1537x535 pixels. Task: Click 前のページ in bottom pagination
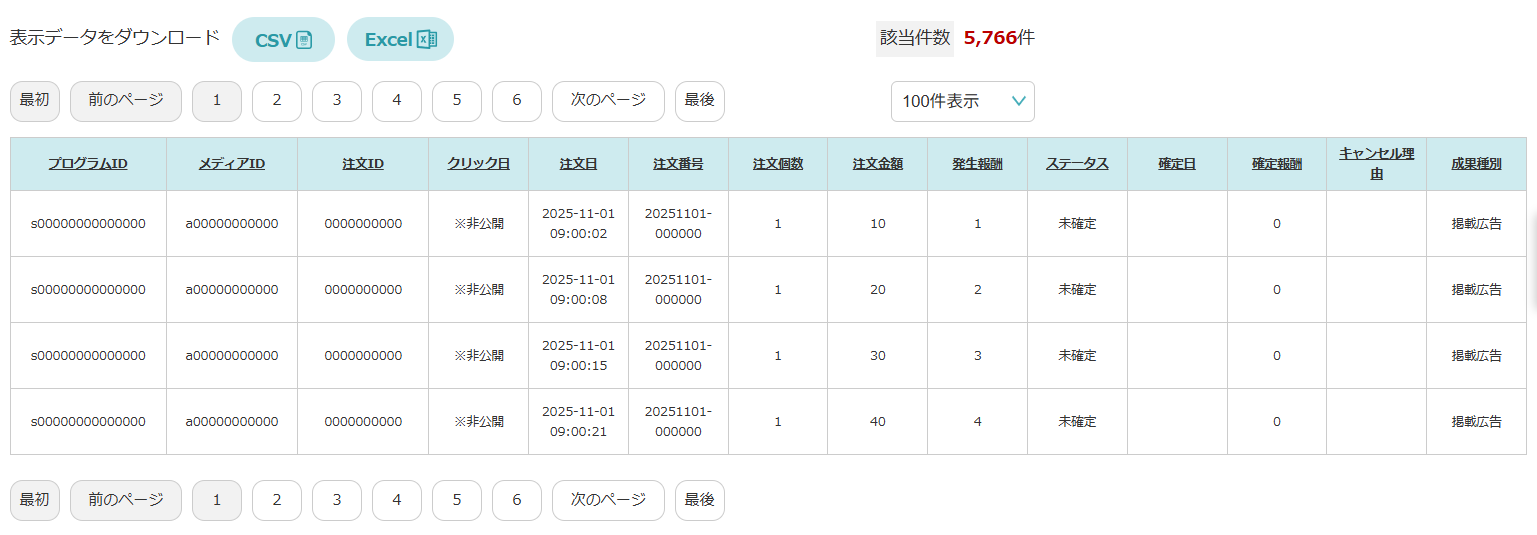coord(126,500)
